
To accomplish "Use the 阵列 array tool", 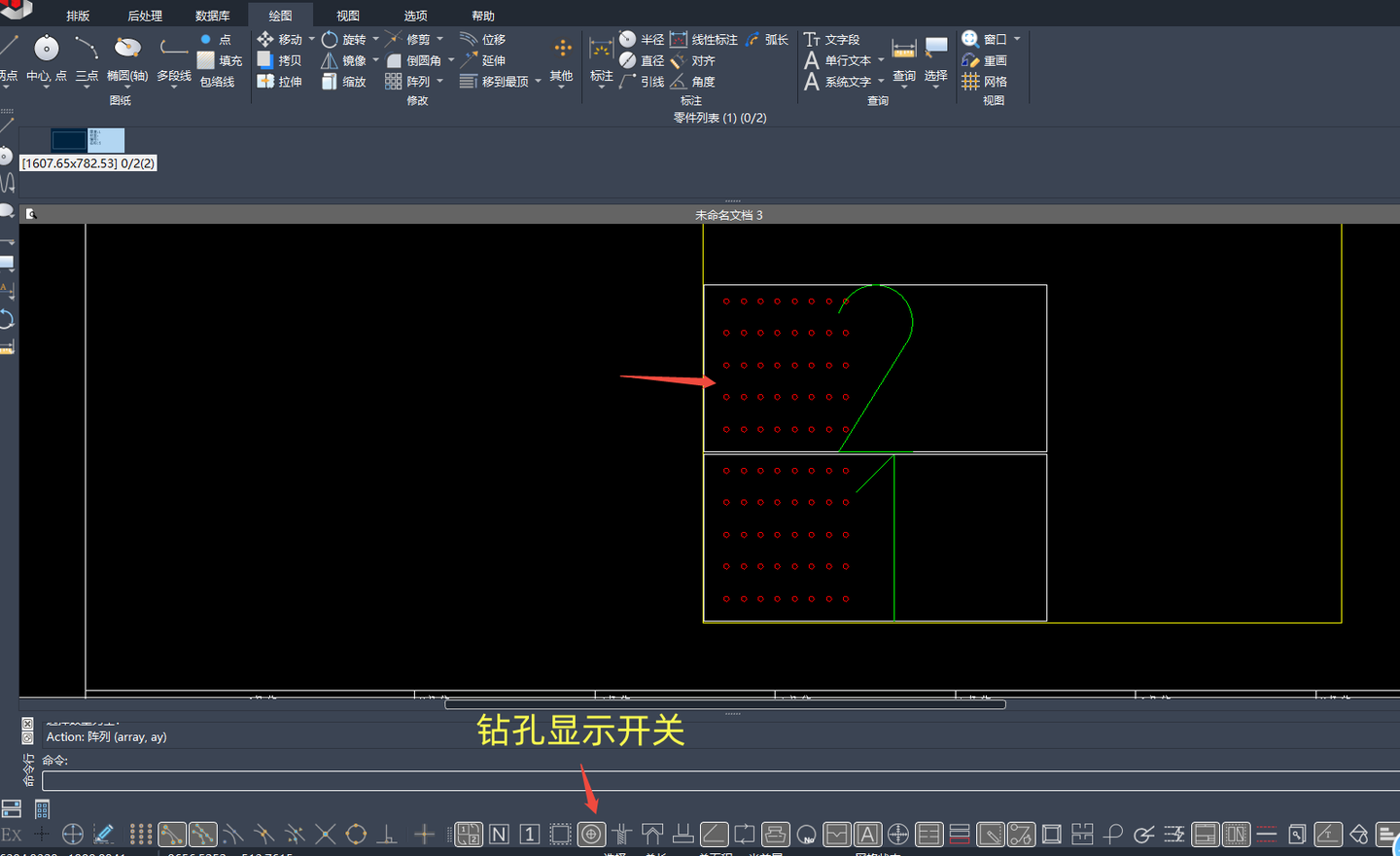I will click(408, 82).
